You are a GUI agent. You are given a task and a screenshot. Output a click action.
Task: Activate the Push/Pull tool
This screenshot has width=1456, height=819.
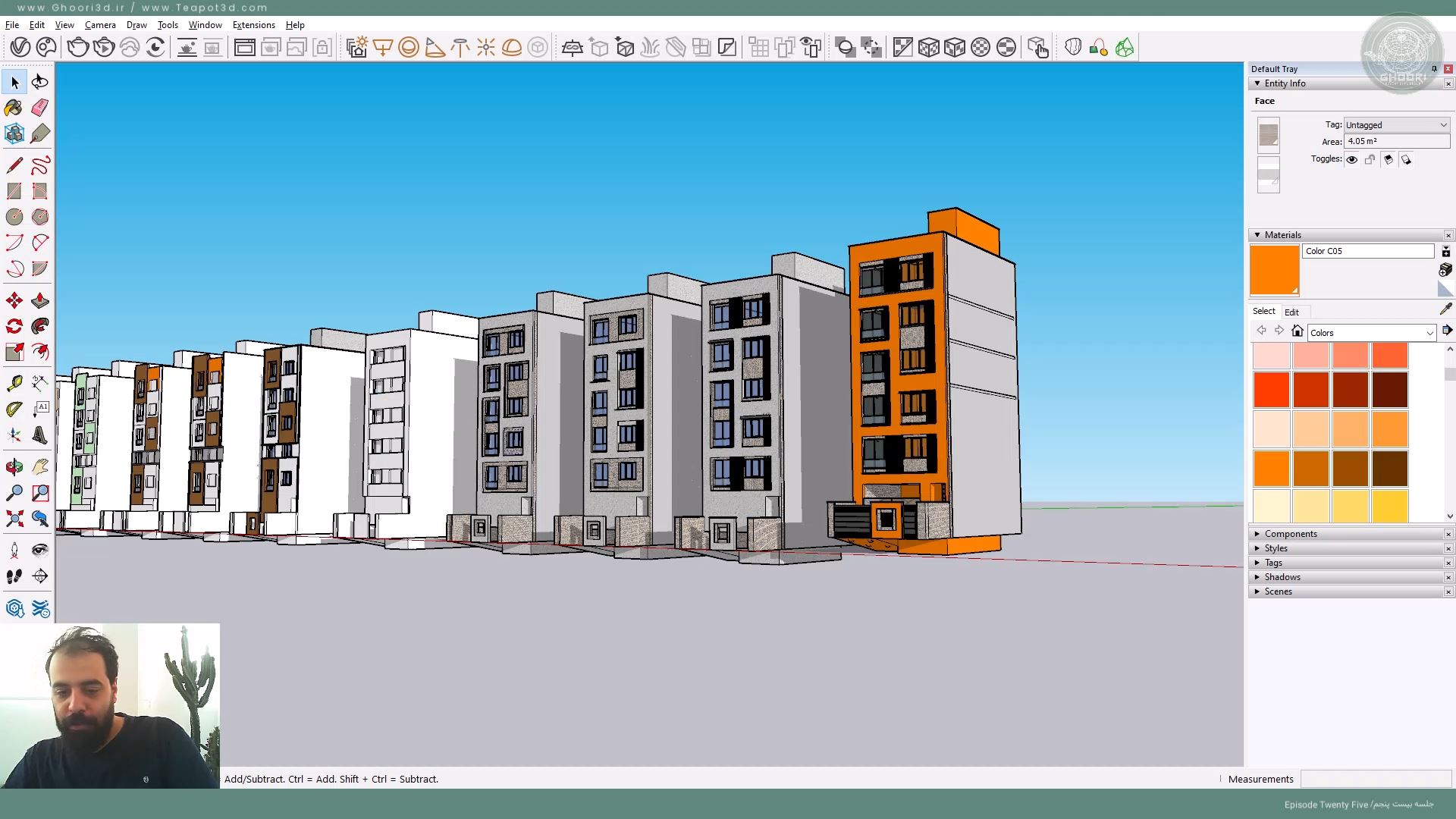click(x=40, y=301)
